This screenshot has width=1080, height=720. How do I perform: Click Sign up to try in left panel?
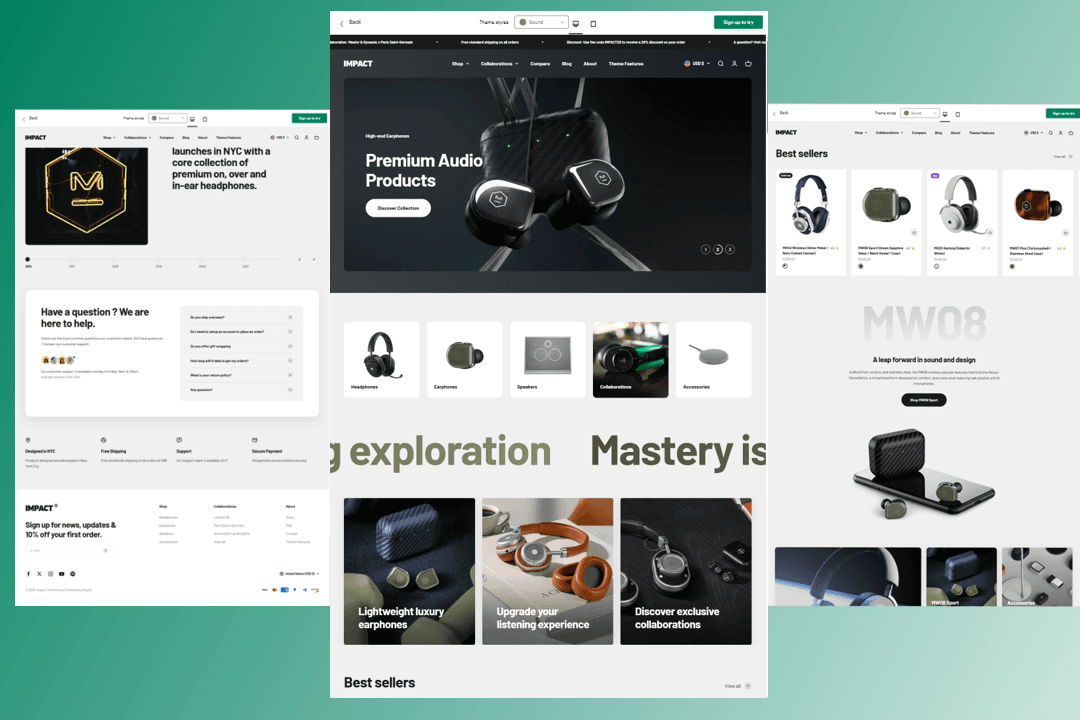309,119
